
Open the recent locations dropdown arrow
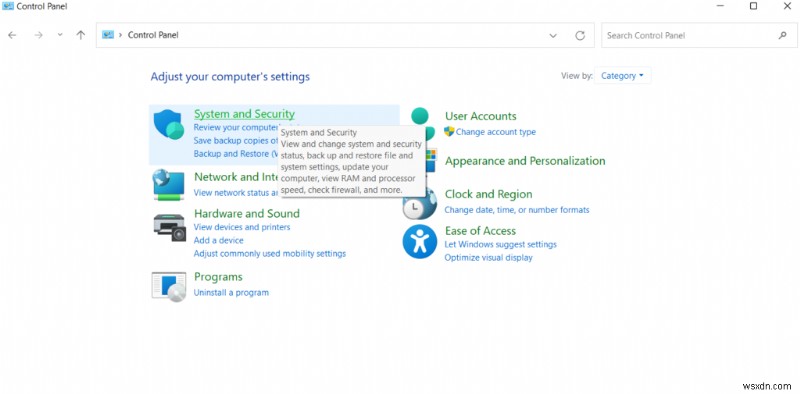(60, 35)
